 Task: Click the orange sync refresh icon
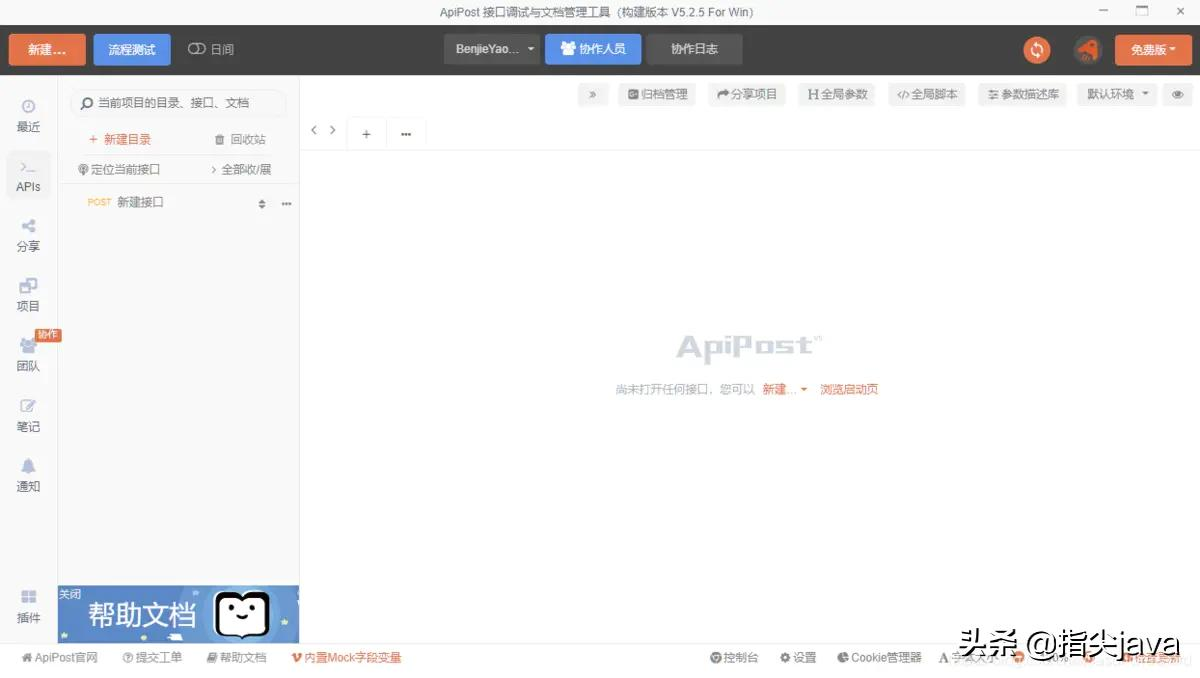(1037, 49)
